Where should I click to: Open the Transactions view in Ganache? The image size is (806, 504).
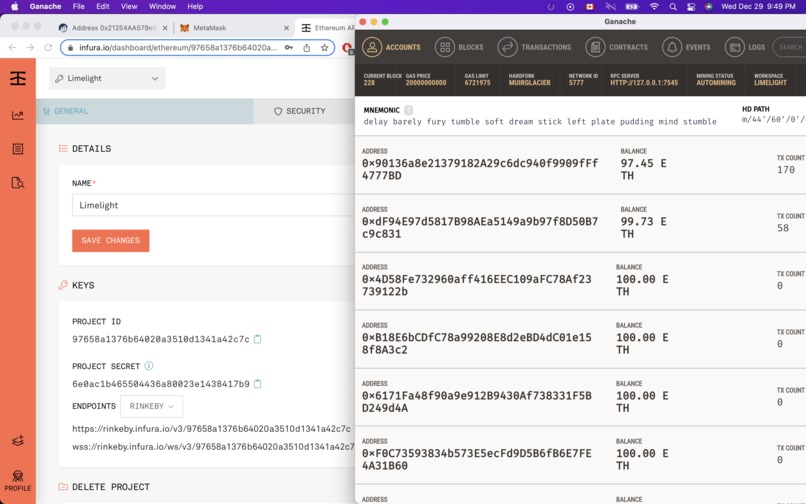[534, 47]
